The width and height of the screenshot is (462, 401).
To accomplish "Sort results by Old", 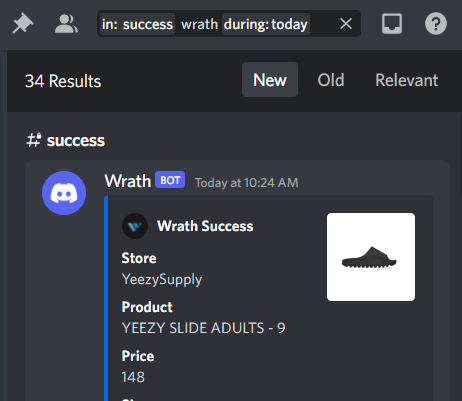I will (x=331, y=80).
